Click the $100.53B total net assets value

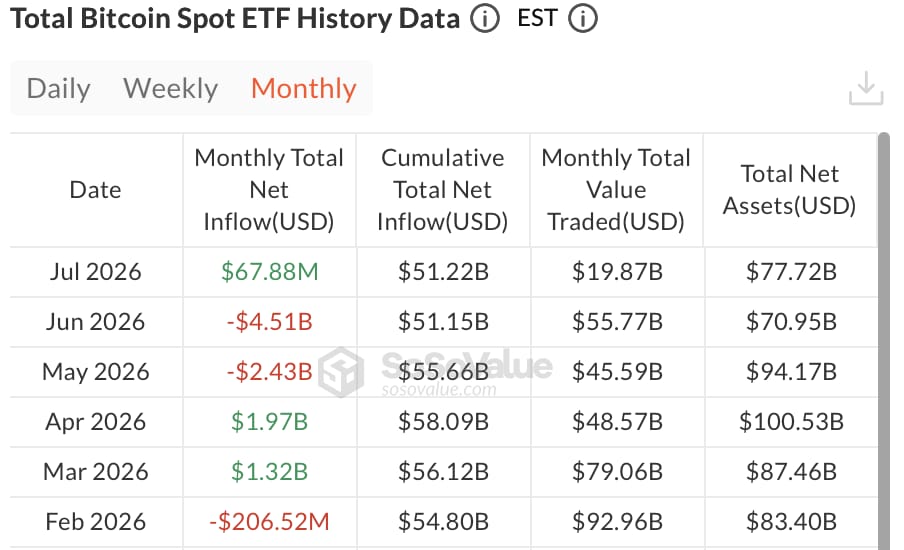(x=791, y=421)
